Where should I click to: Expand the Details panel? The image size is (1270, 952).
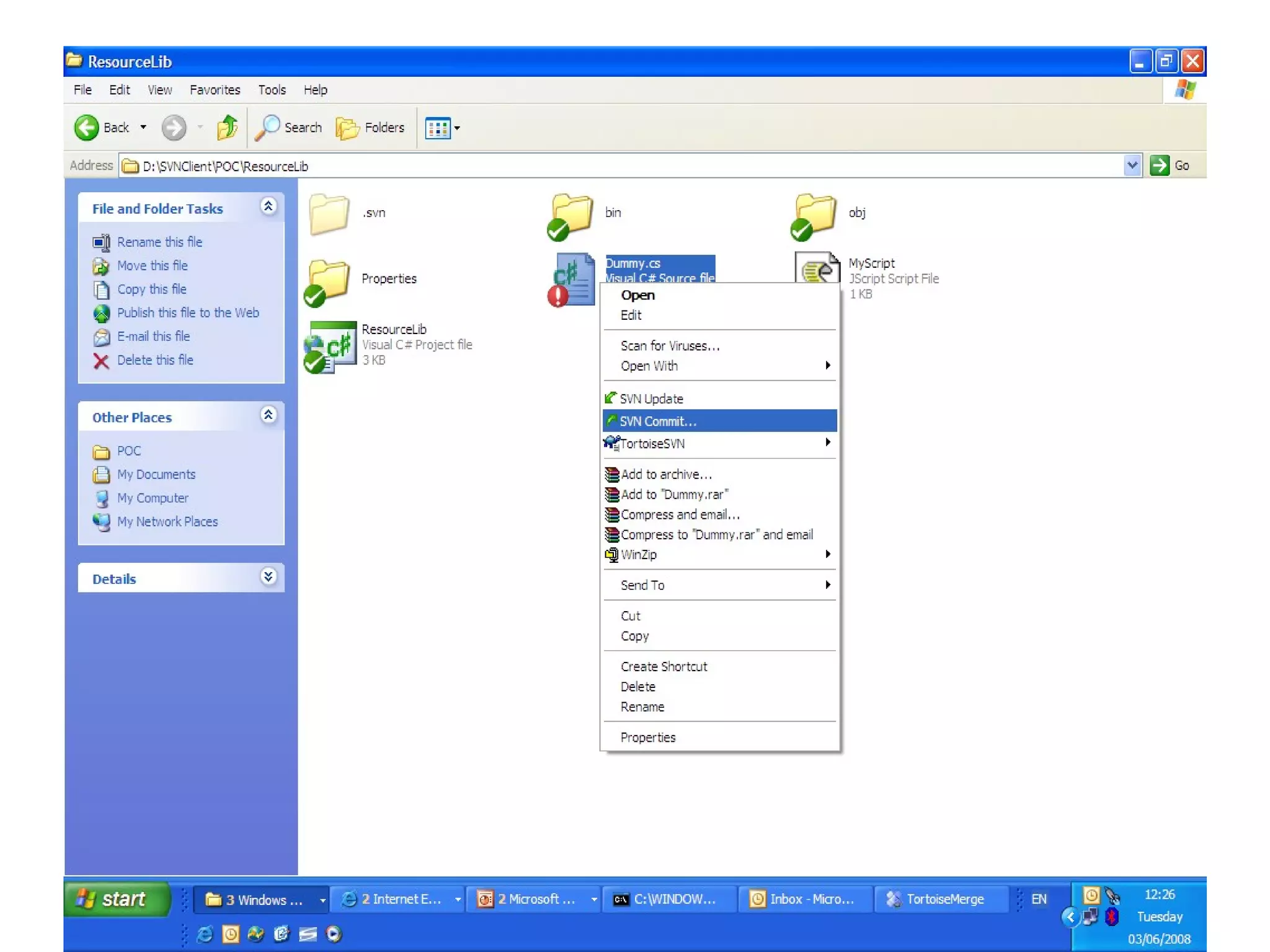(268, 577)
